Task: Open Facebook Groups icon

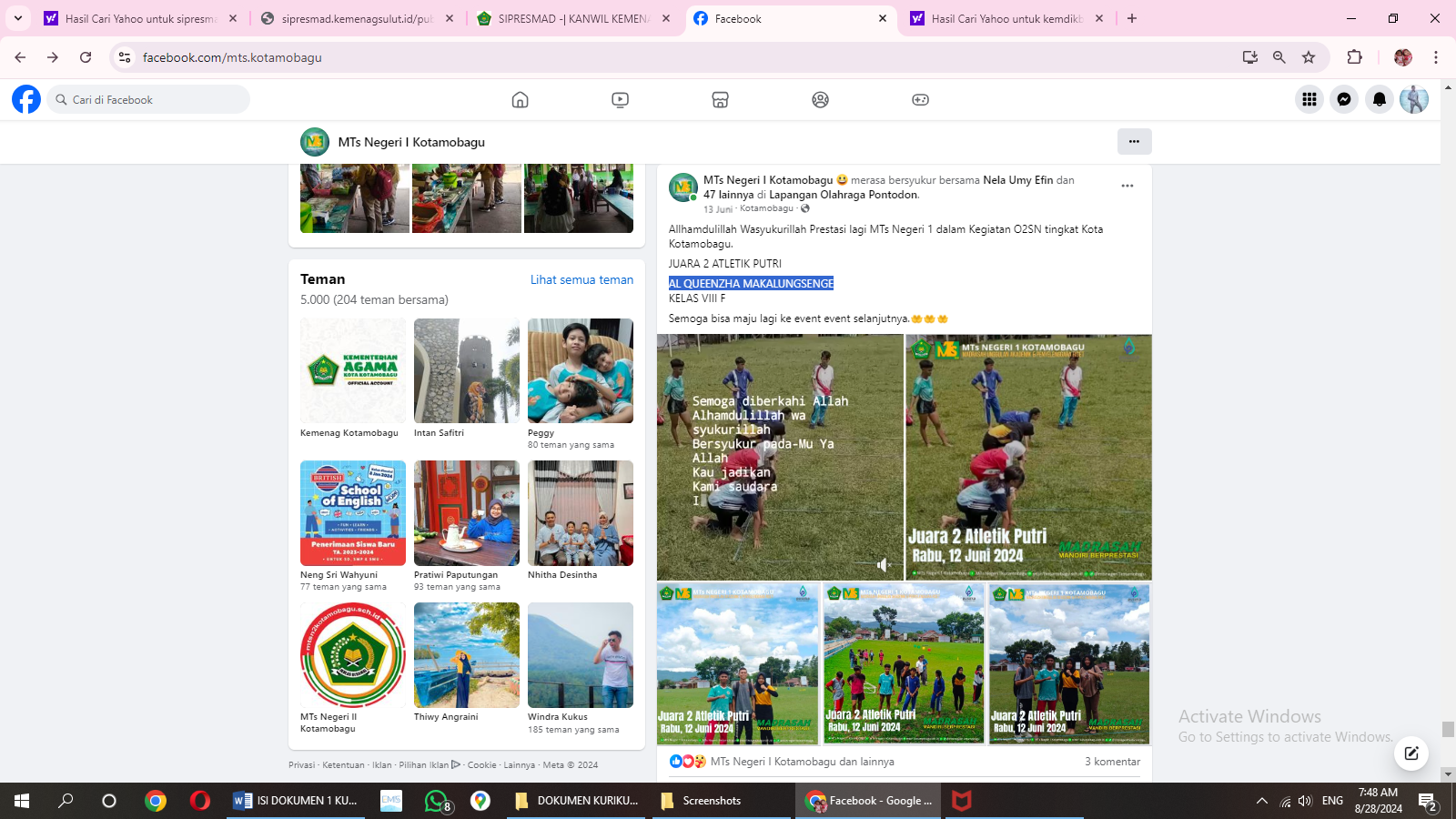Action: (820, 100)
